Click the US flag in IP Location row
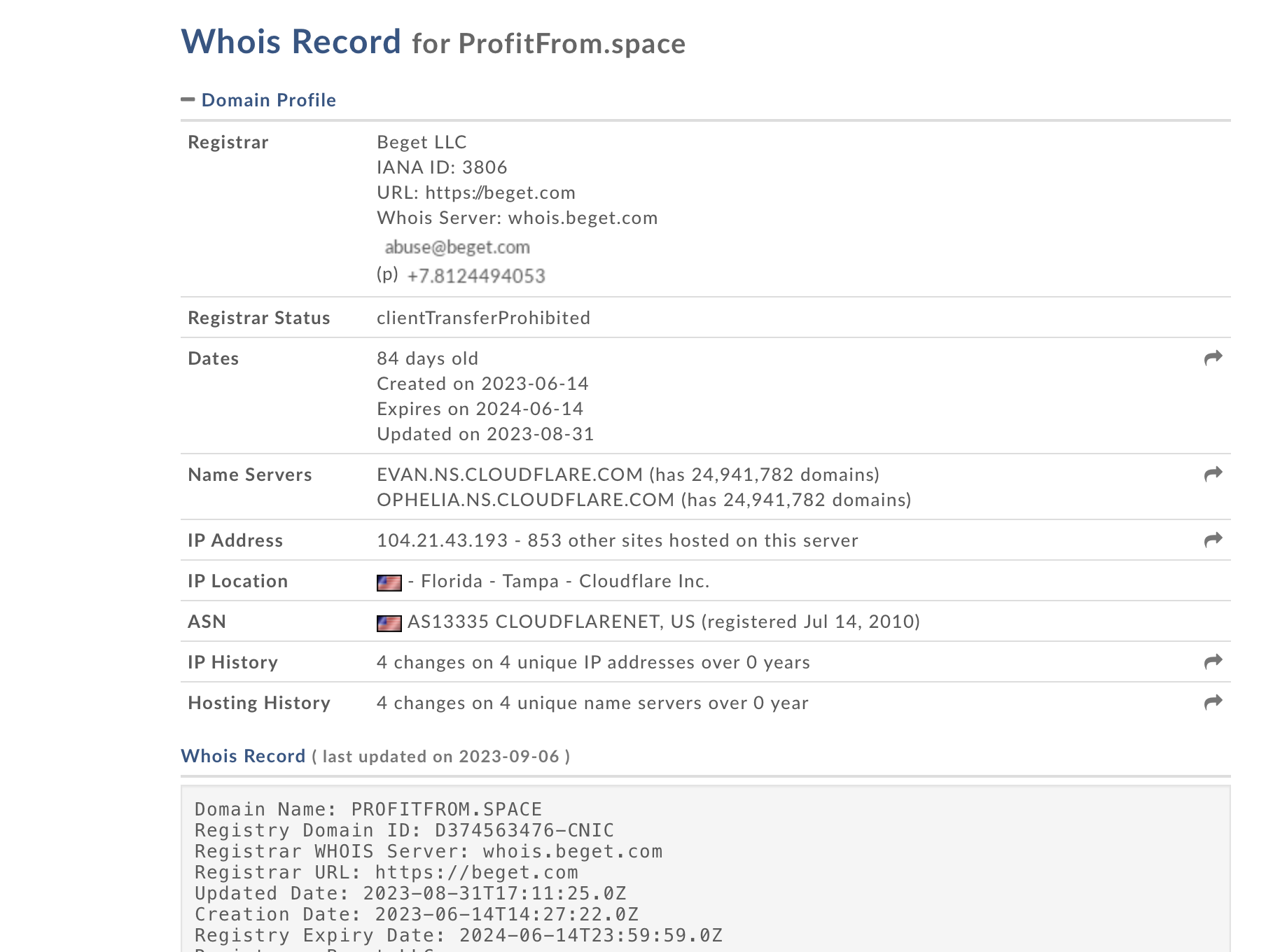 (x=389, y=582)
